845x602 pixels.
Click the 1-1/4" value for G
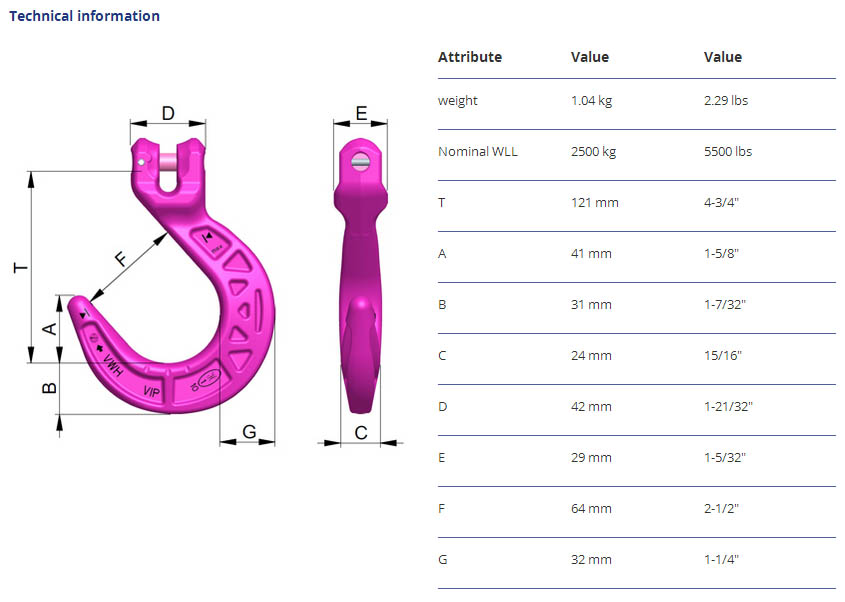coord(721,559)
